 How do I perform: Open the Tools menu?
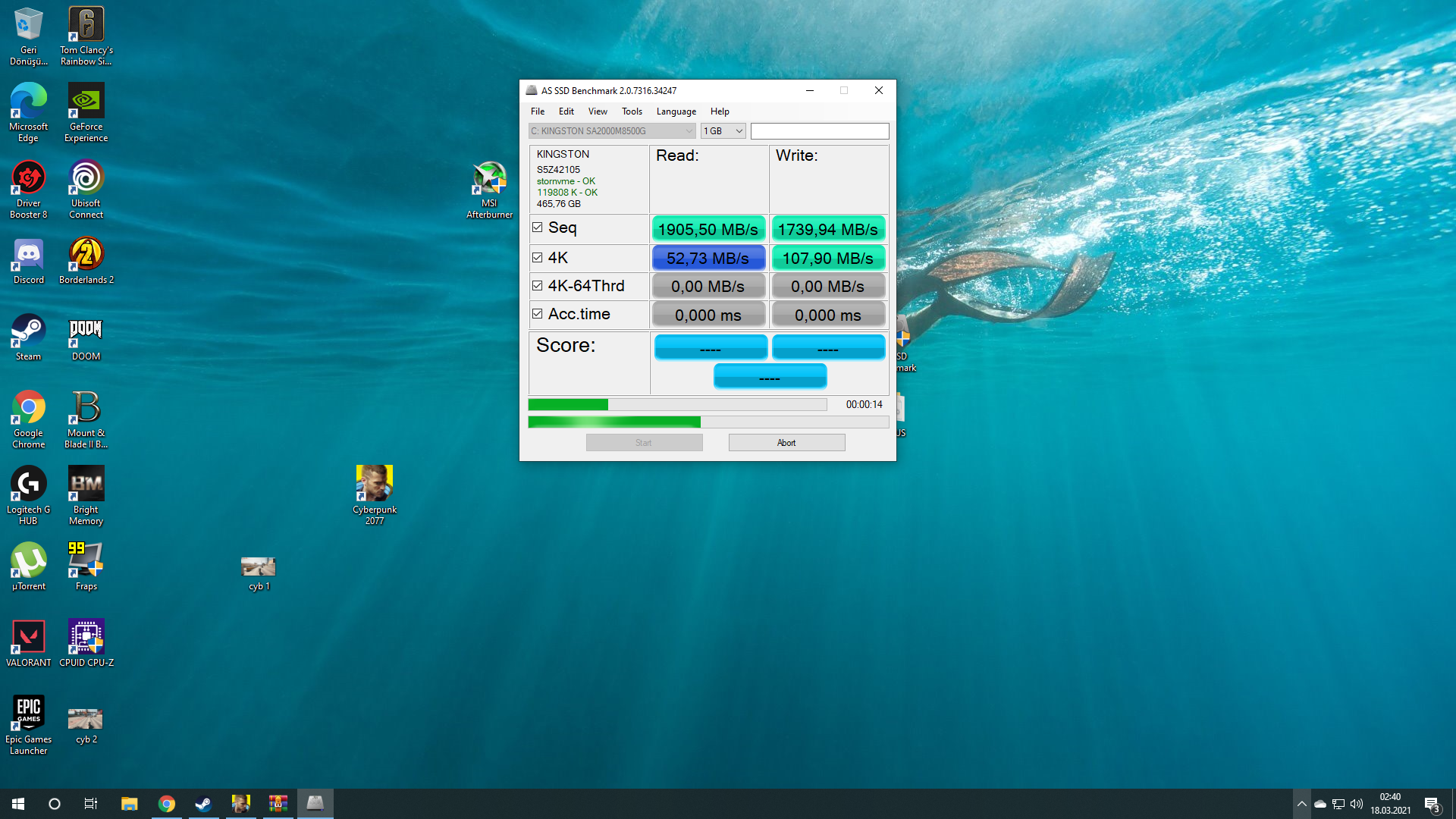pyautogui.click(x=631, y=111)
